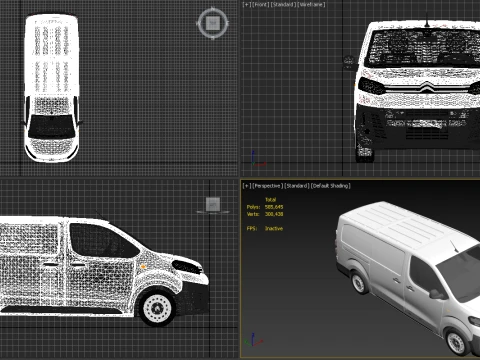Open the [+] menu of Perspective viewport
The image size is (480, 360).
(x=247, y=186)
